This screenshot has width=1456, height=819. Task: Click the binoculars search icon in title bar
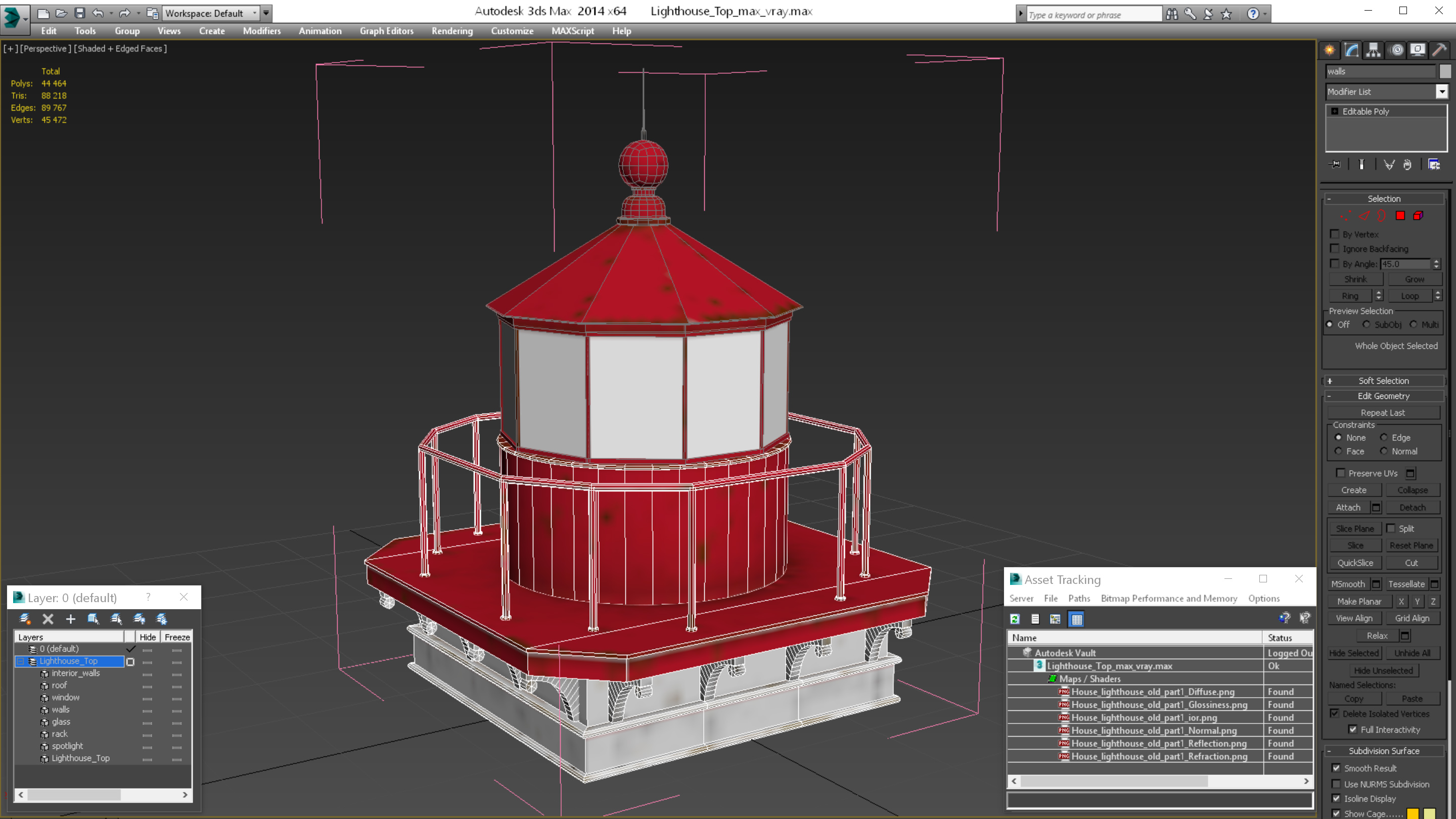1172,14
